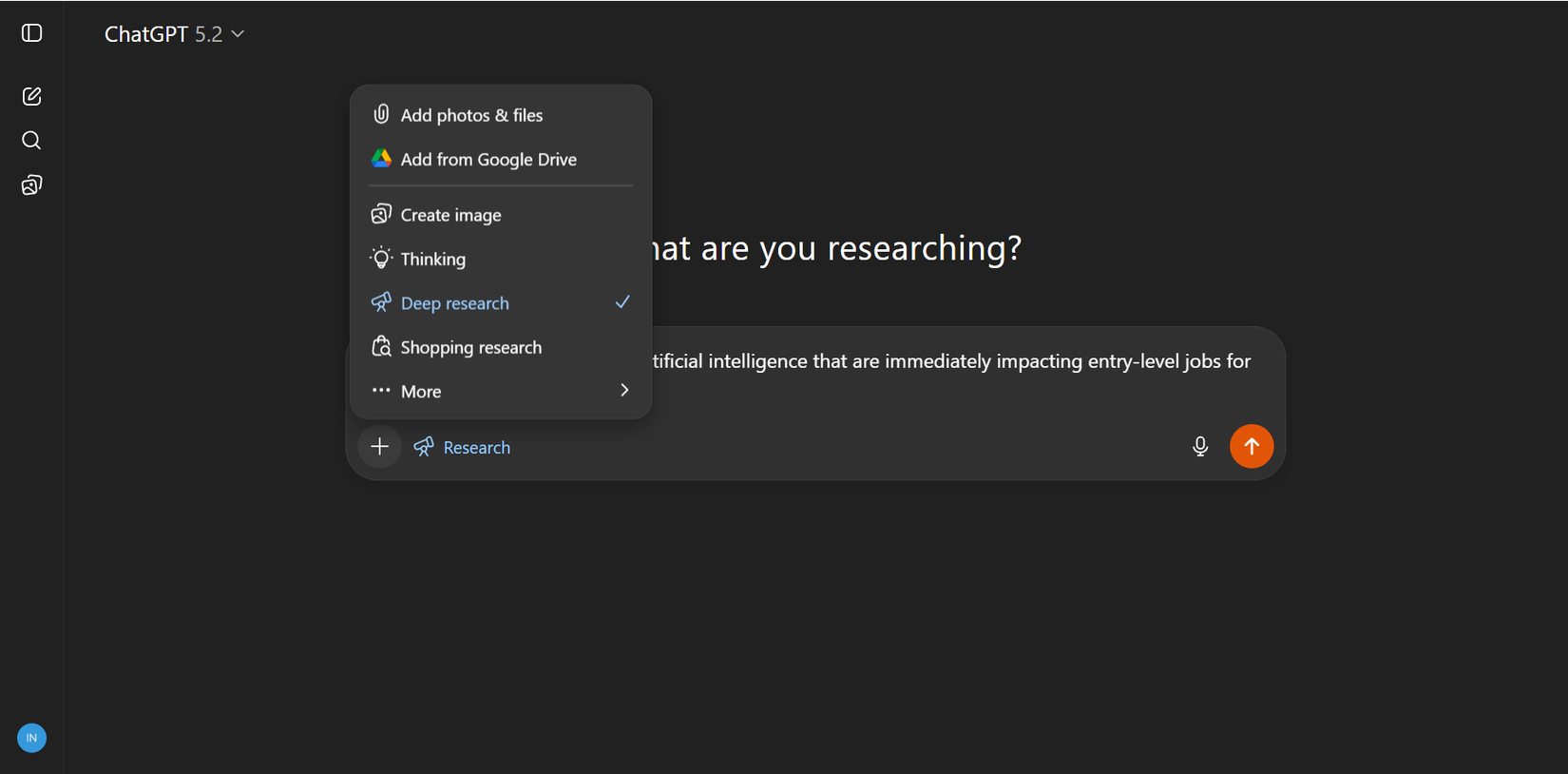Viewport: 1568px width, 774px height.
Task: Click the microphone dictation icon
Action: [1200, 447]
